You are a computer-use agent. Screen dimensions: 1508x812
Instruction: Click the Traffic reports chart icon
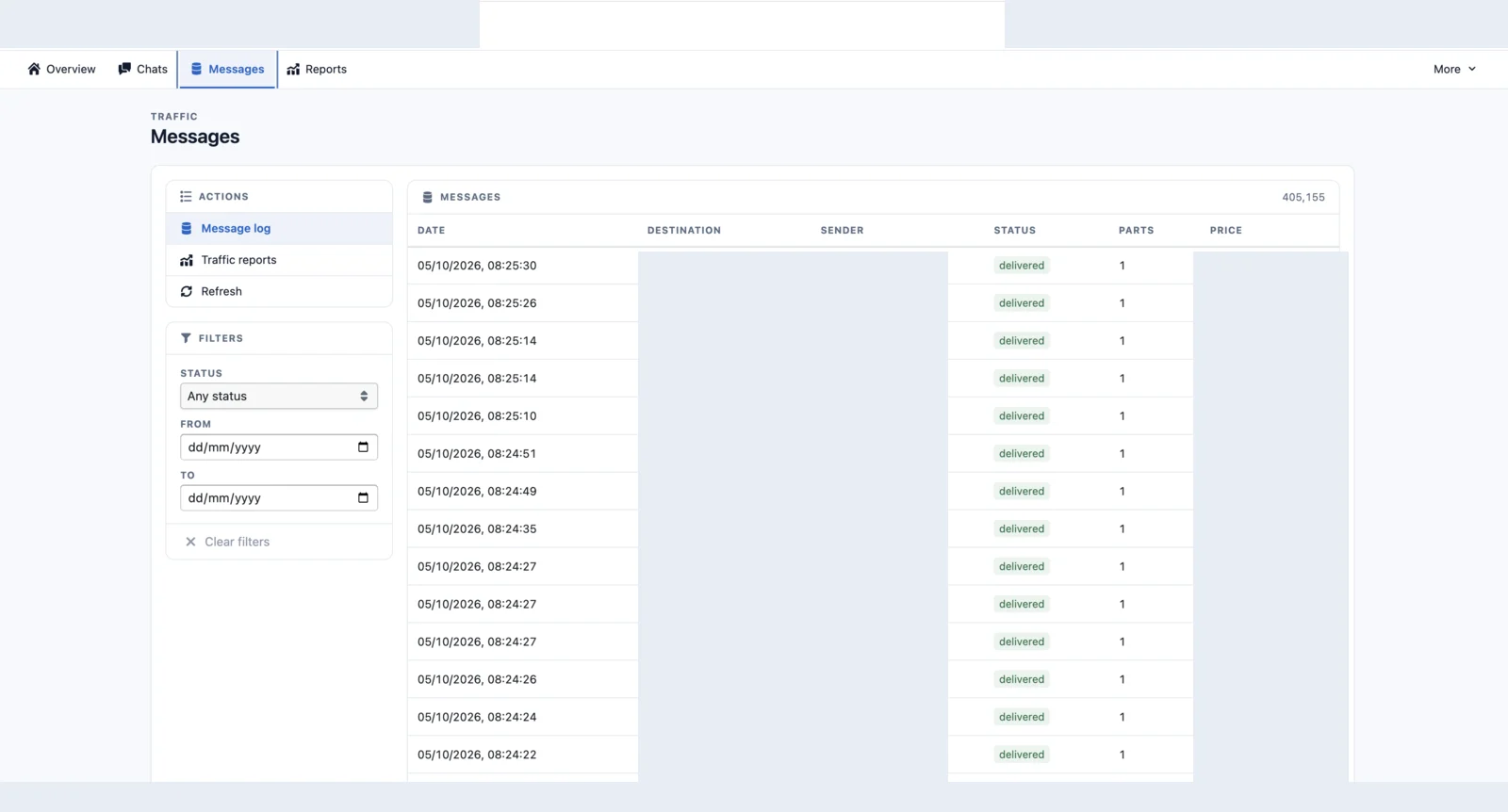click(187, 260)
